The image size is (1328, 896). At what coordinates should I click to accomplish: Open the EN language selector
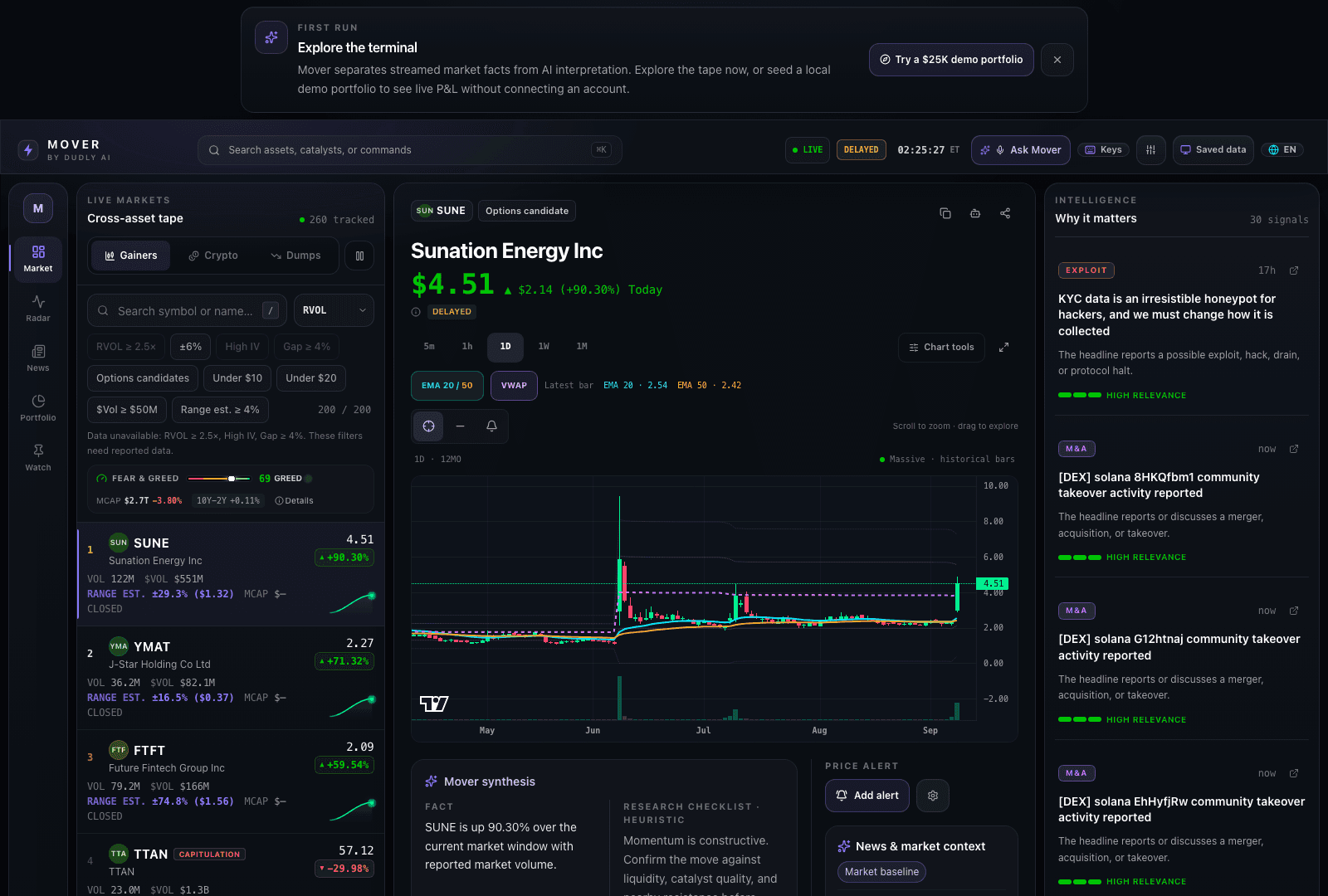click(x=1282, y=150)
